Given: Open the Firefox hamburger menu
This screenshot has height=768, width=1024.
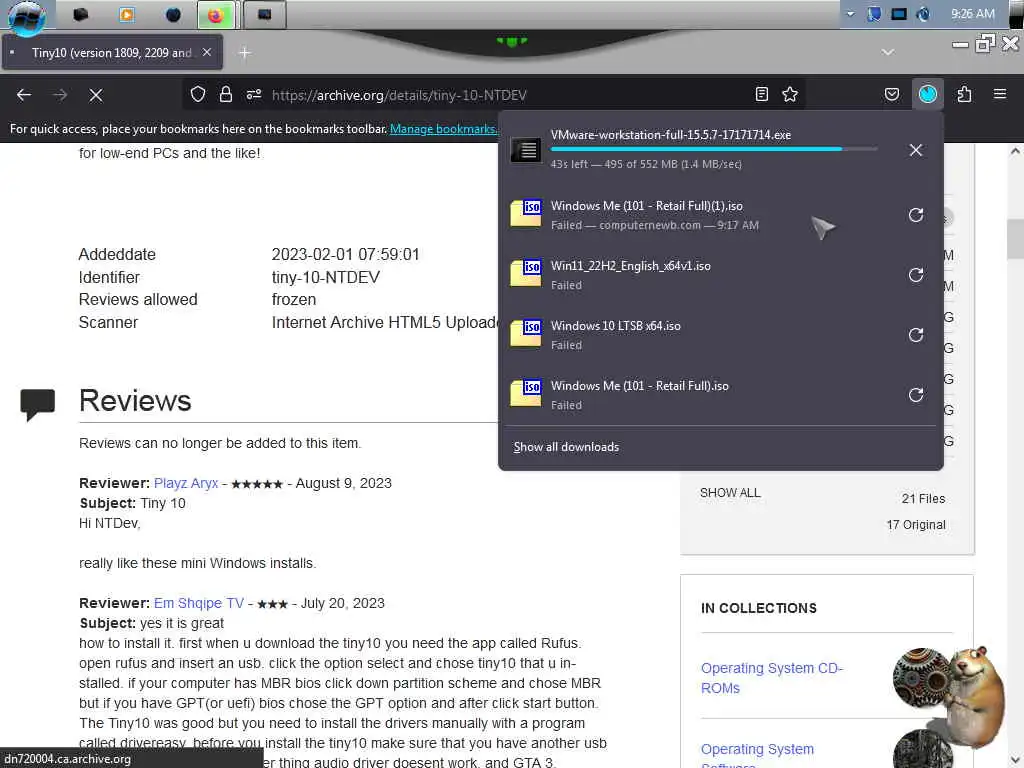Looking at the screenshot, I should 1000,94.
